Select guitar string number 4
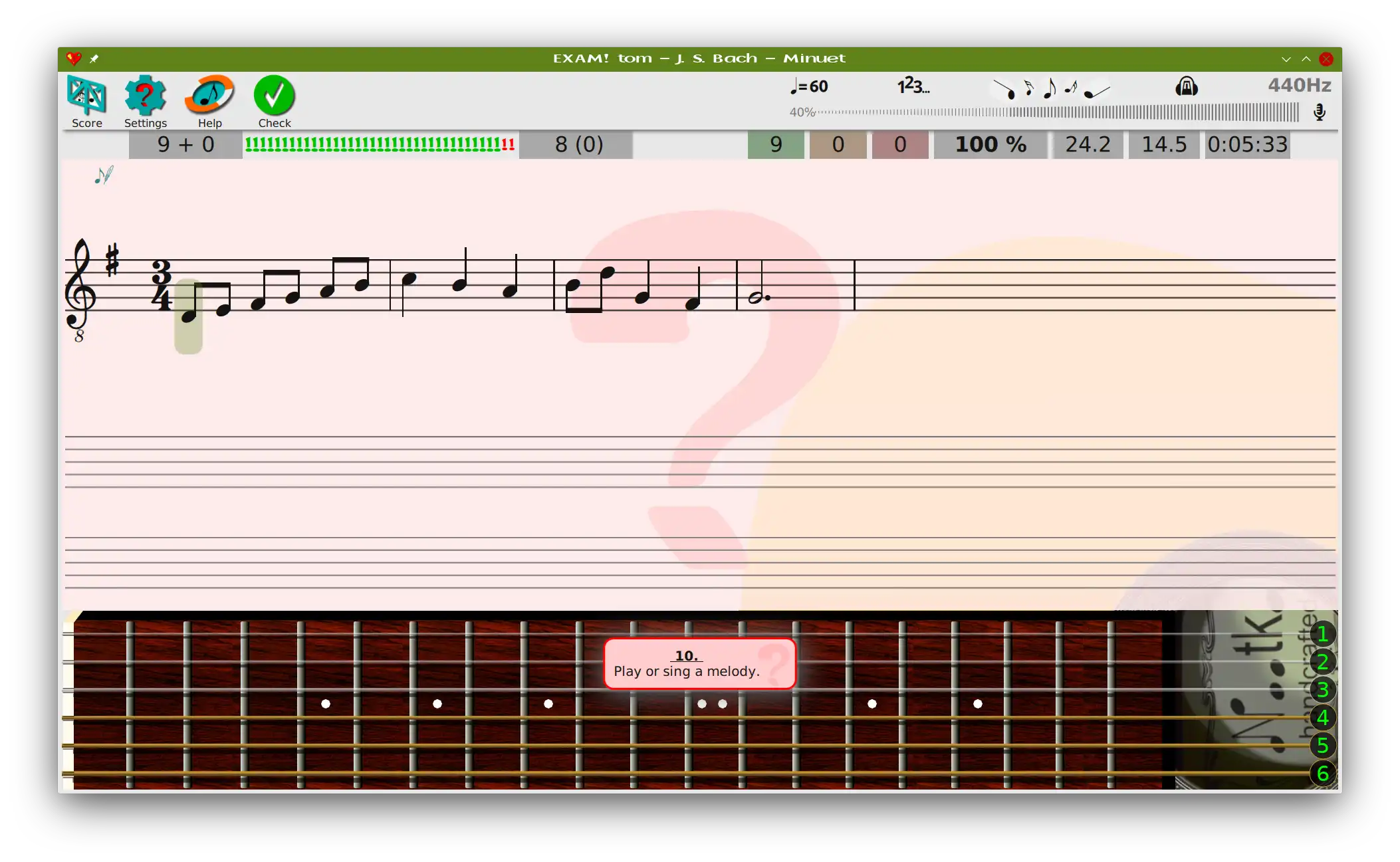 point(1322,718)
